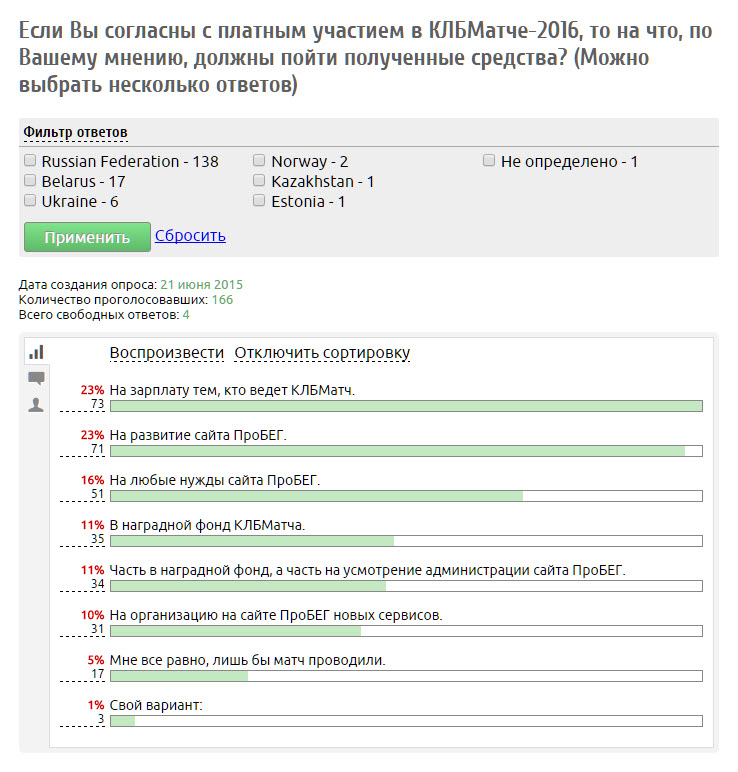Expand vote count 3 for Свой вариант
This screenshot has width=738, height=772.
click(101, 719)
